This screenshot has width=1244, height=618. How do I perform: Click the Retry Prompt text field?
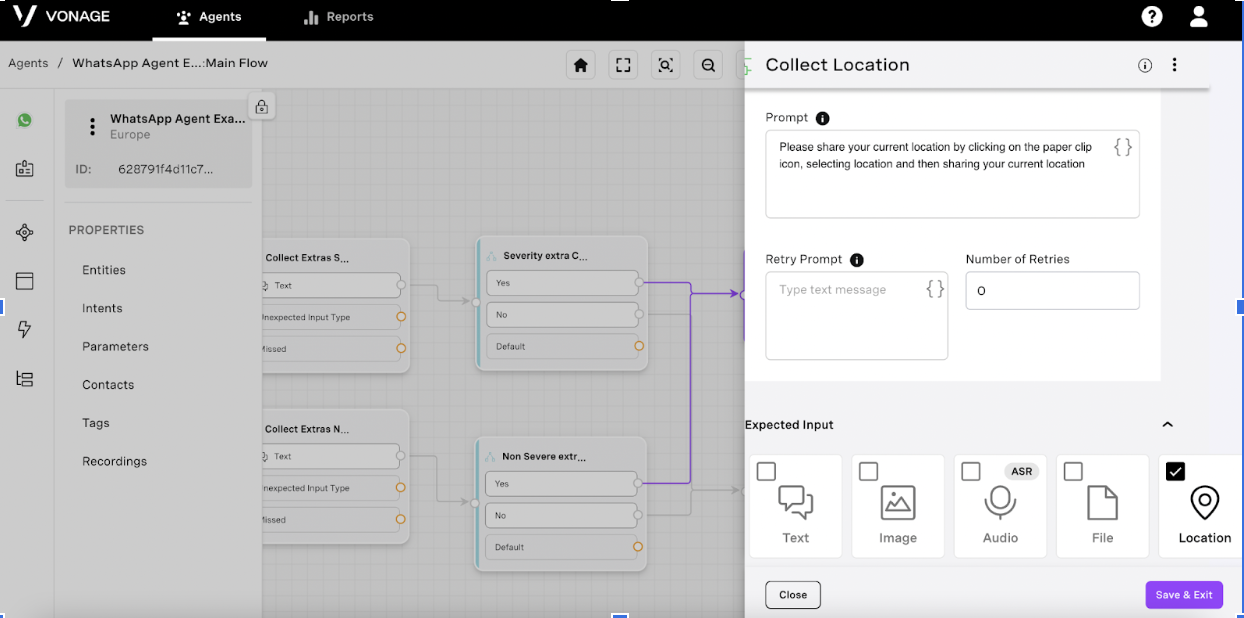pyautogui.click(x=856, y=316)
